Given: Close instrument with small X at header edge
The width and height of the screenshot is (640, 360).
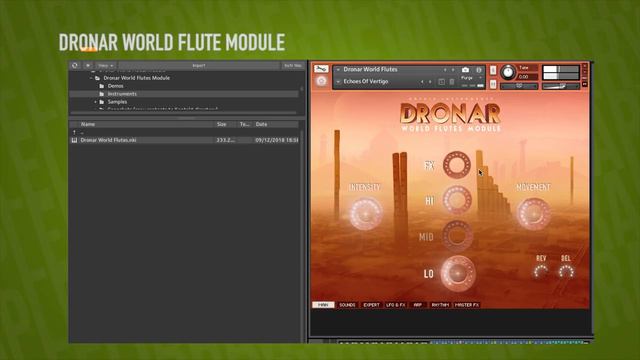Looking at the screenshot, I should pyautogui.click(x=584, y=66).
